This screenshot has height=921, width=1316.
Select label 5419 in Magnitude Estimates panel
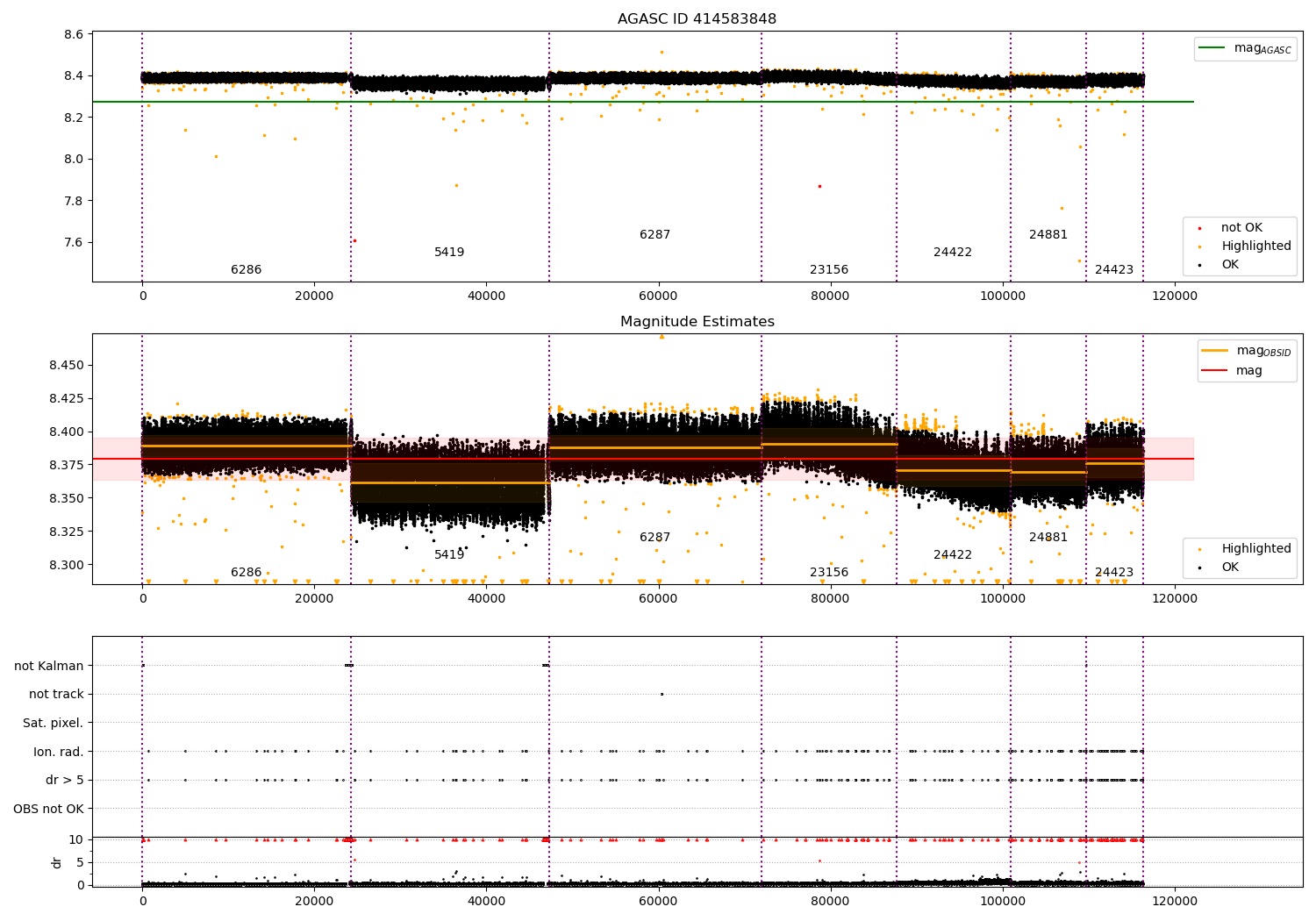(449, 555)
